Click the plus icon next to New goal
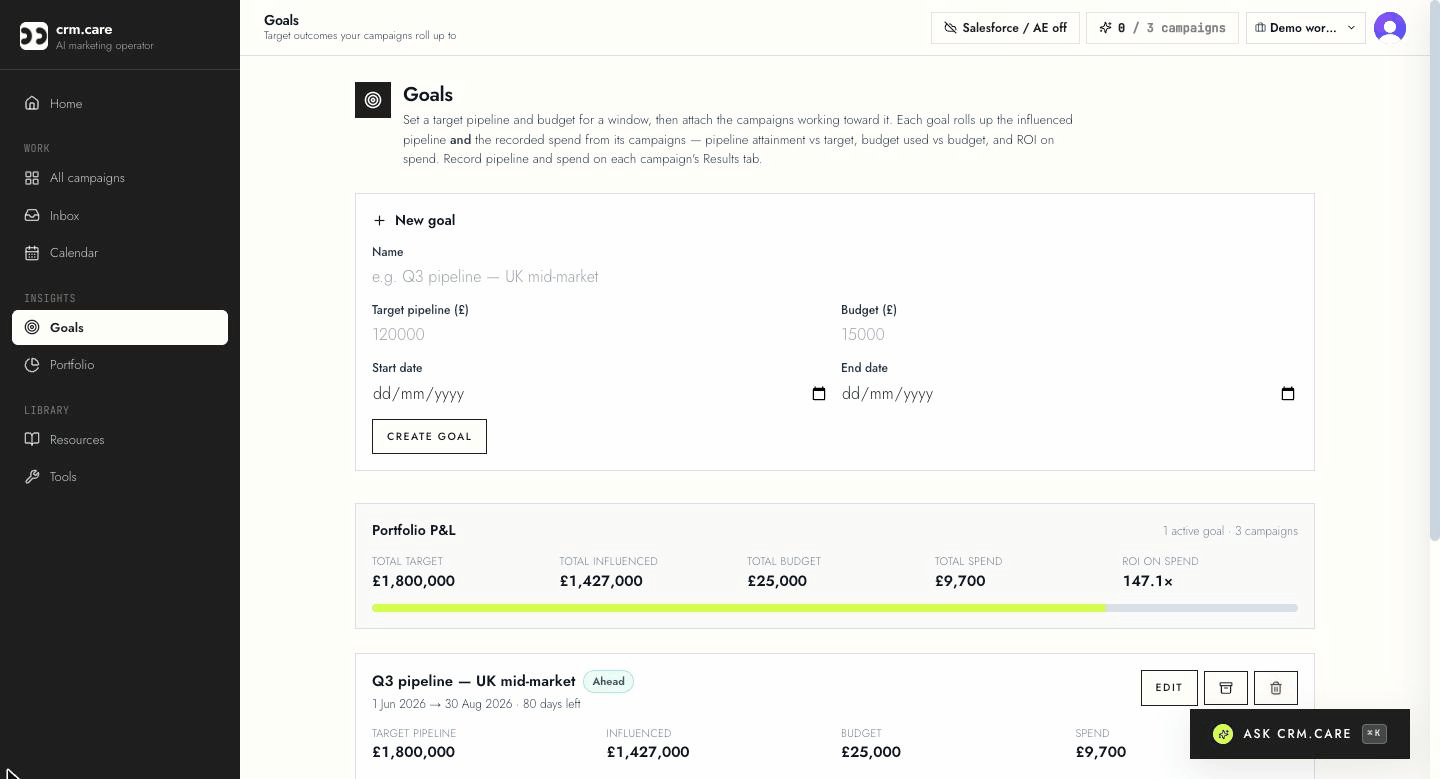This screenshot has height=779, width=1440. tap(379, 220)
